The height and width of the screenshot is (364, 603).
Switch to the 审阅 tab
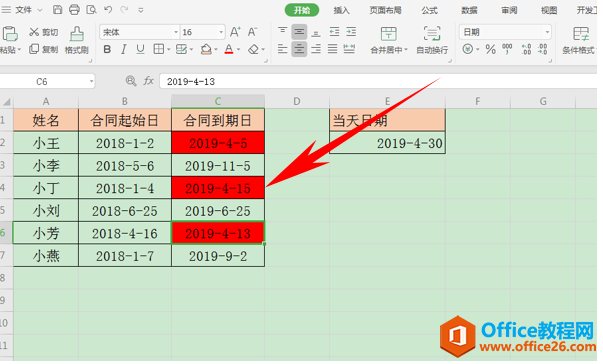(509, 10)
